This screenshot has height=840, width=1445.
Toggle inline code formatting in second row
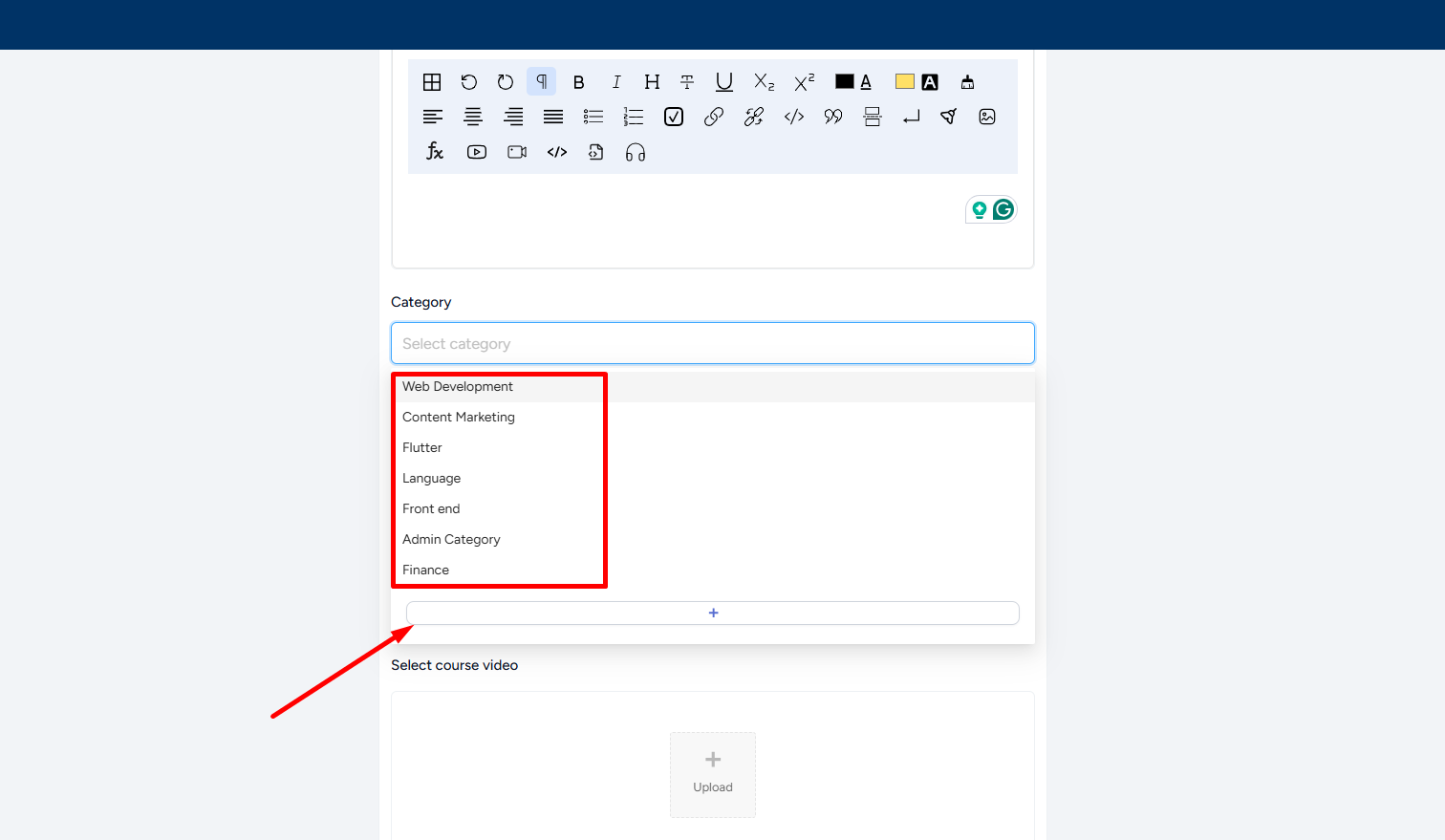point(794,117)
